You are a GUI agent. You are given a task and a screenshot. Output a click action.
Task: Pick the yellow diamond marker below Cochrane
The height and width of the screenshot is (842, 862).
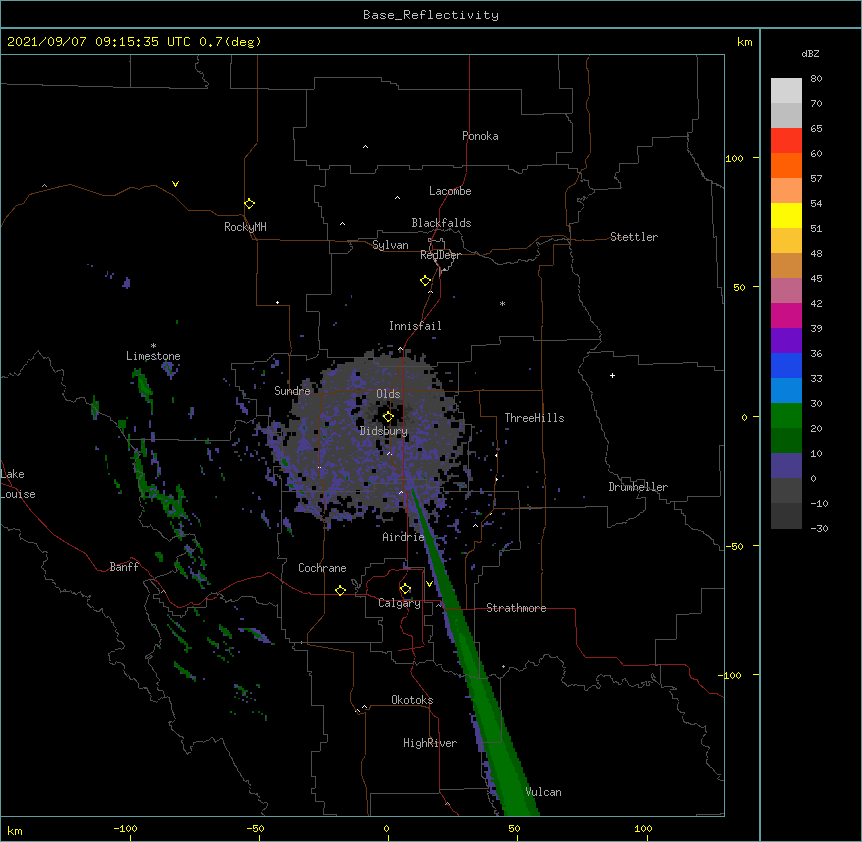(340, 590)
